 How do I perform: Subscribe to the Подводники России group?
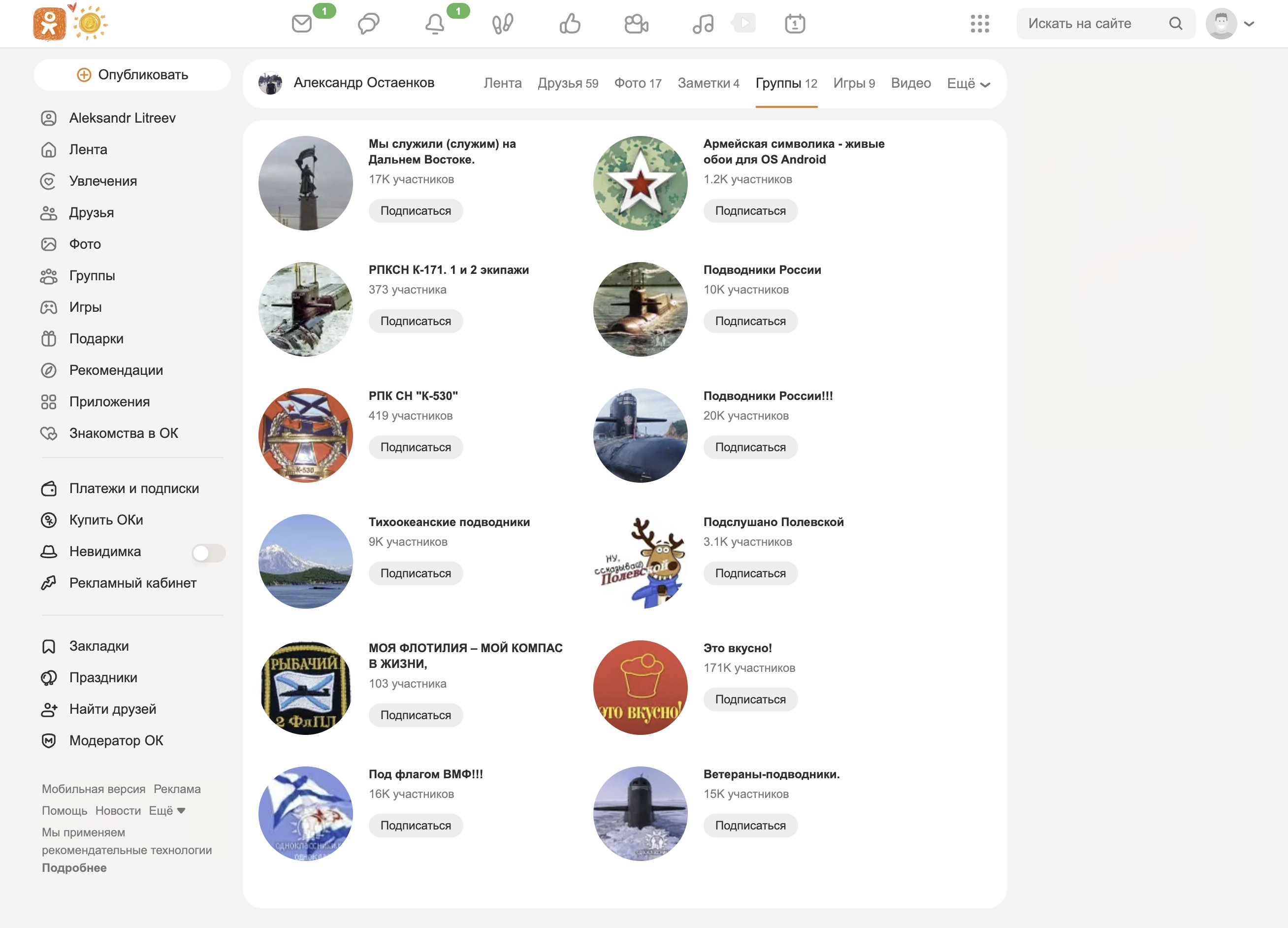(x=750, y=321)
